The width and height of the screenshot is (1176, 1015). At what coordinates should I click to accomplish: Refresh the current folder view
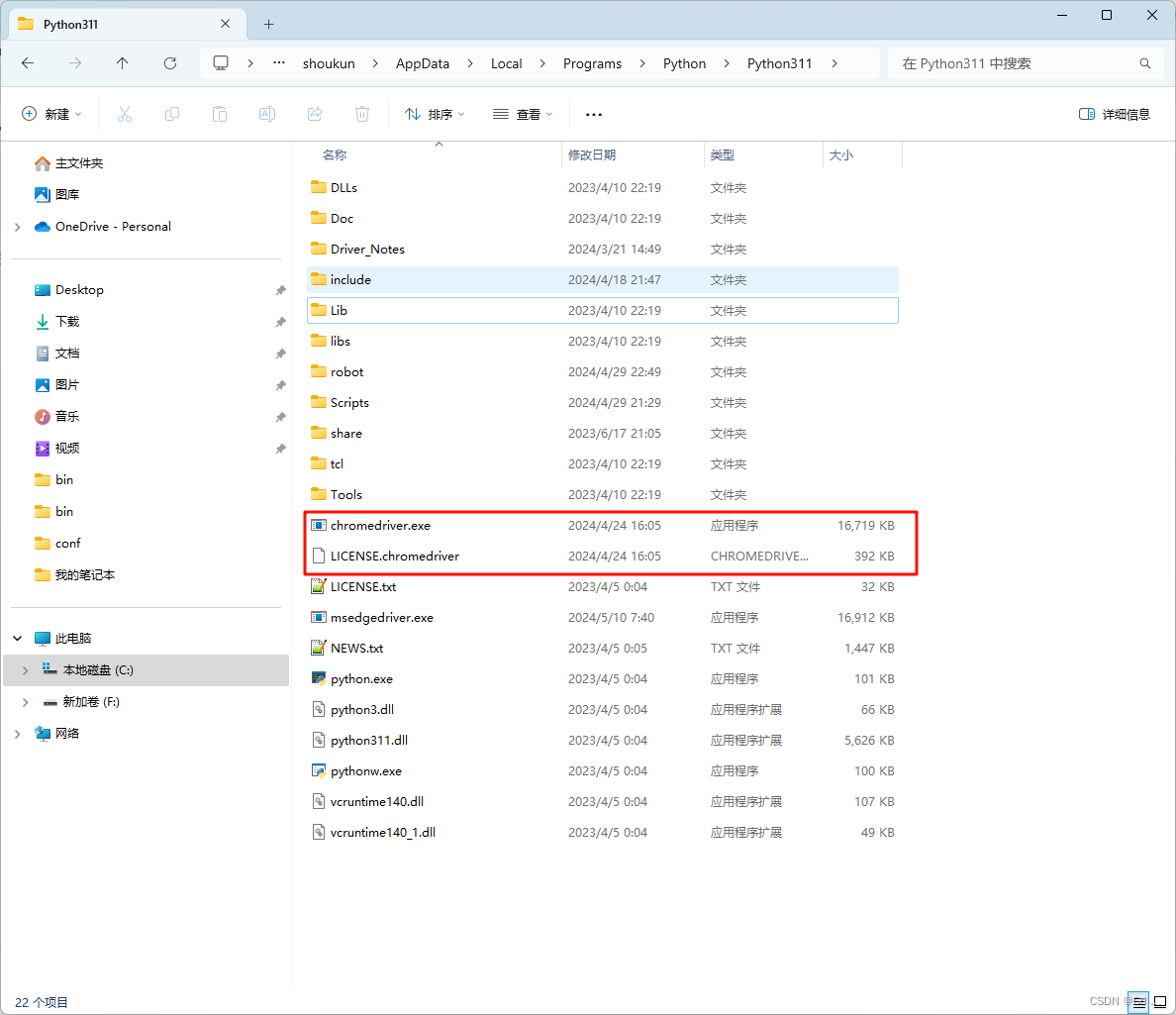point(170,63)
